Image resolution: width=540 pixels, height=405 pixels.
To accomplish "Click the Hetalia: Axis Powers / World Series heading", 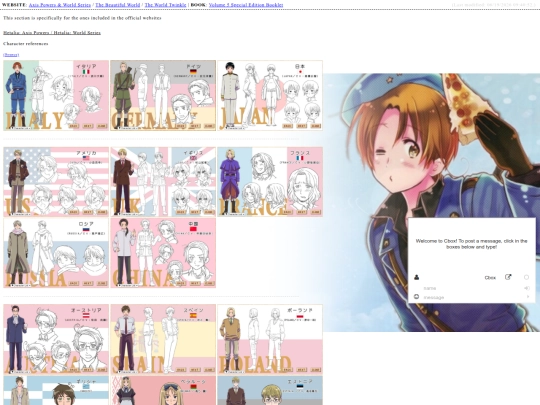I will [52, 33].
